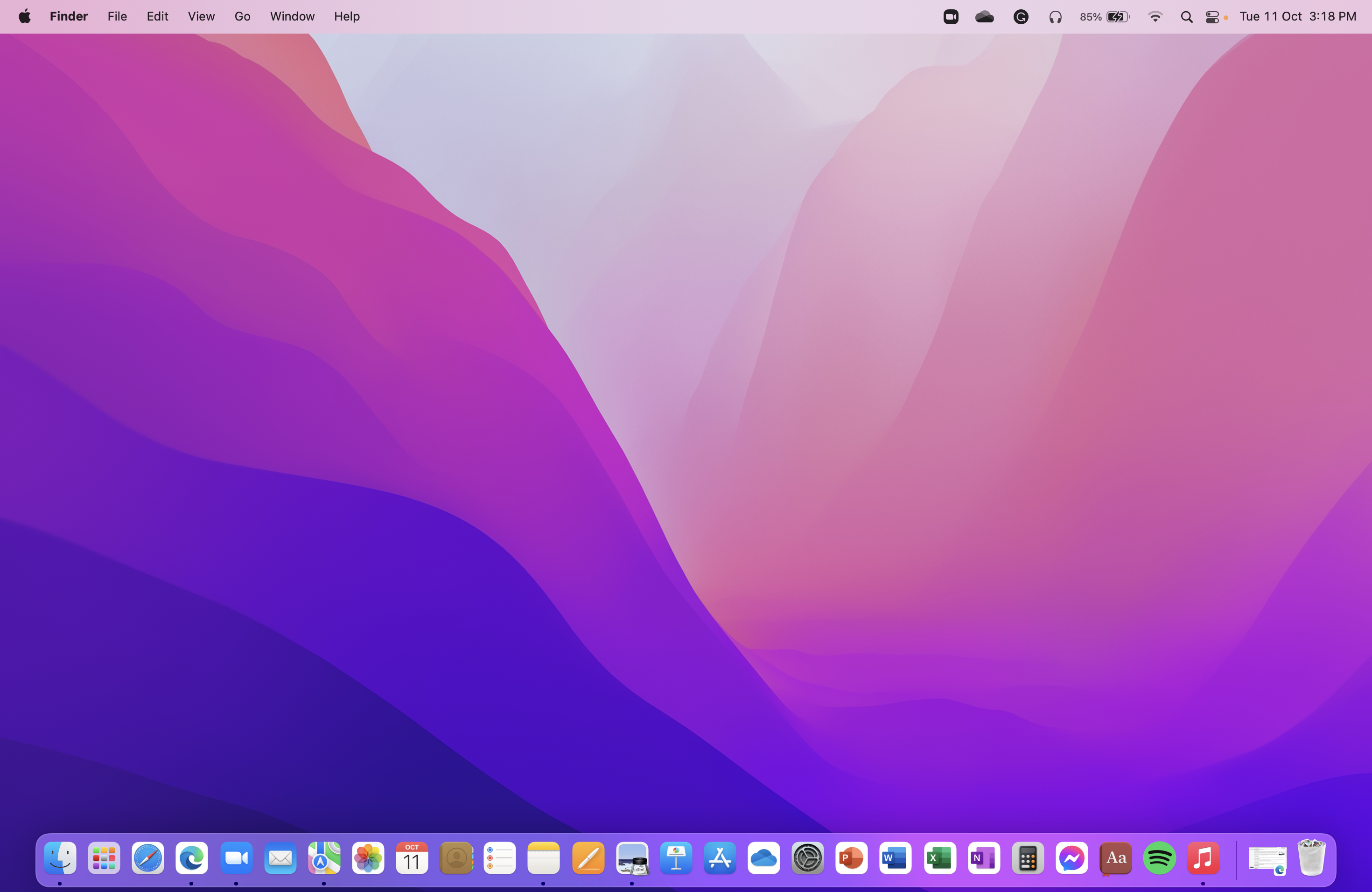
Task: Open the Go menu
Action: click(242, 17)
